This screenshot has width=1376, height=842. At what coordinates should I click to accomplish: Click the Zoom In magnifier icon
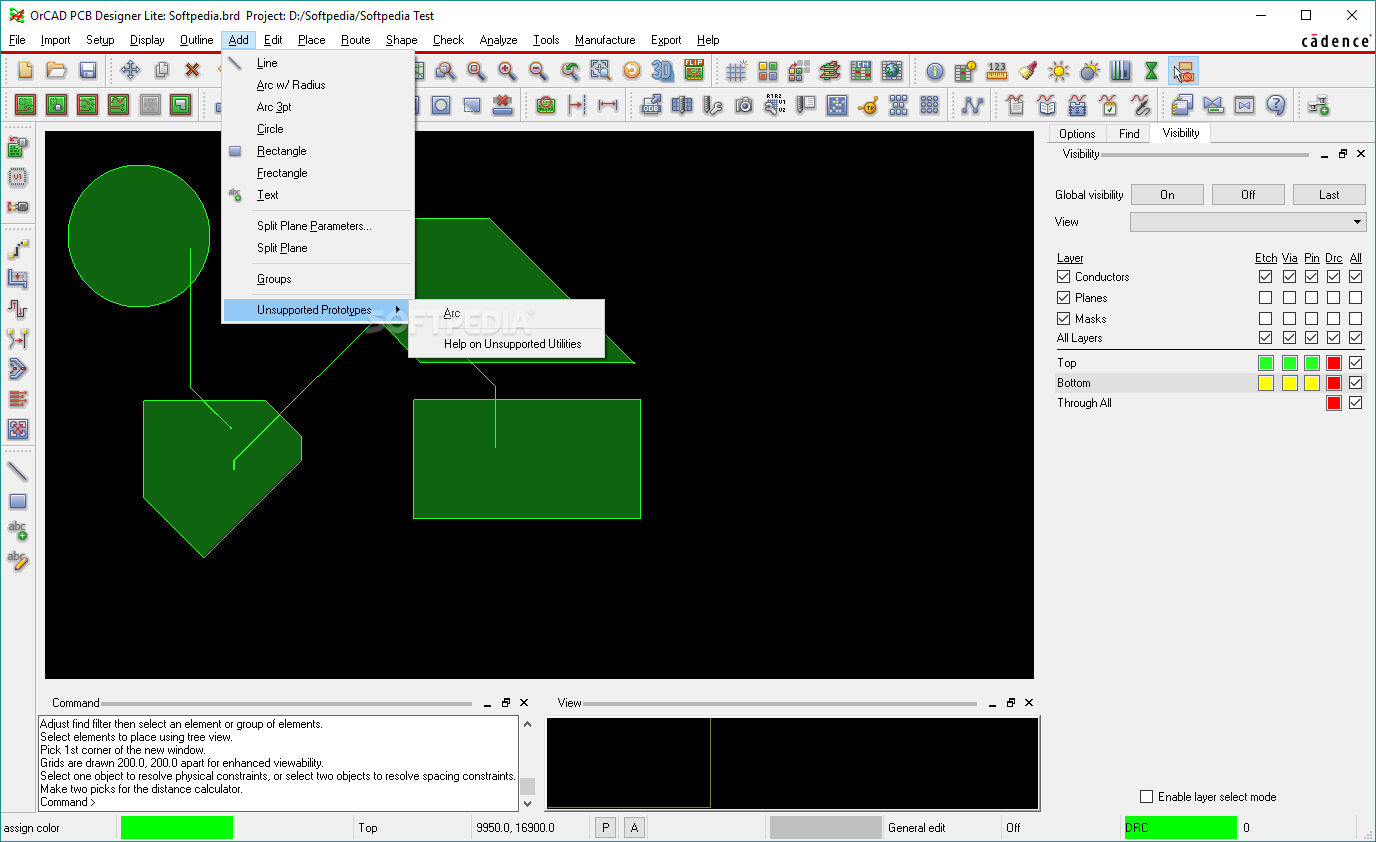[x=508, y=70]
